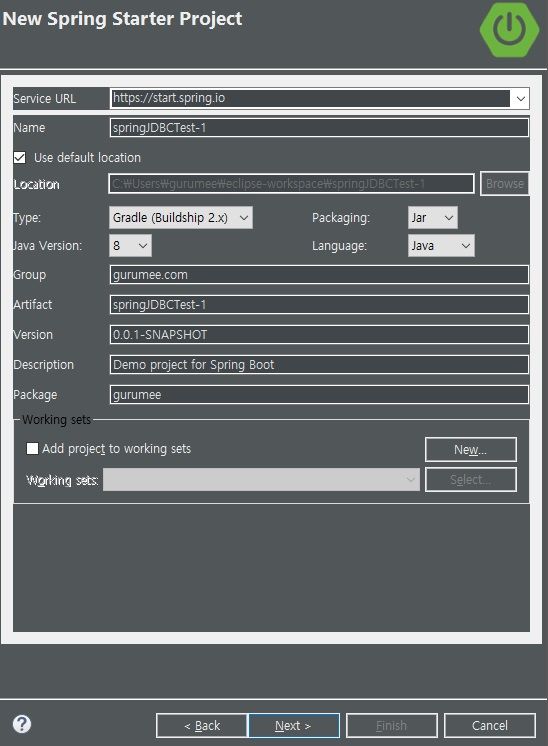Click the Select... working sets button

[x=470, y=480]
